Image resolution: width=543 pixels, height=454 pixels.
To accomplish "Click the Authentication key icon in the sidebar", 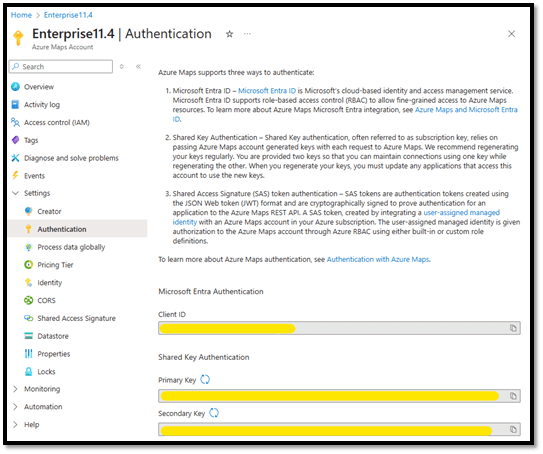I will pyautogui.click(x=29, y=229).
